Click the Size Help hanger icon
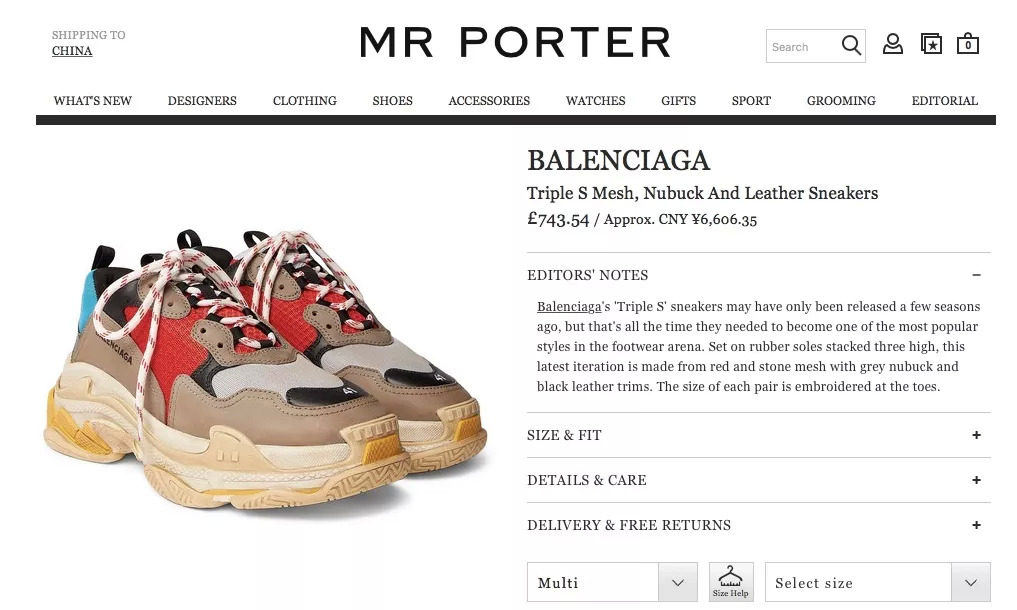The width and height of the screenshot is (1017, 610). [731, 581]
